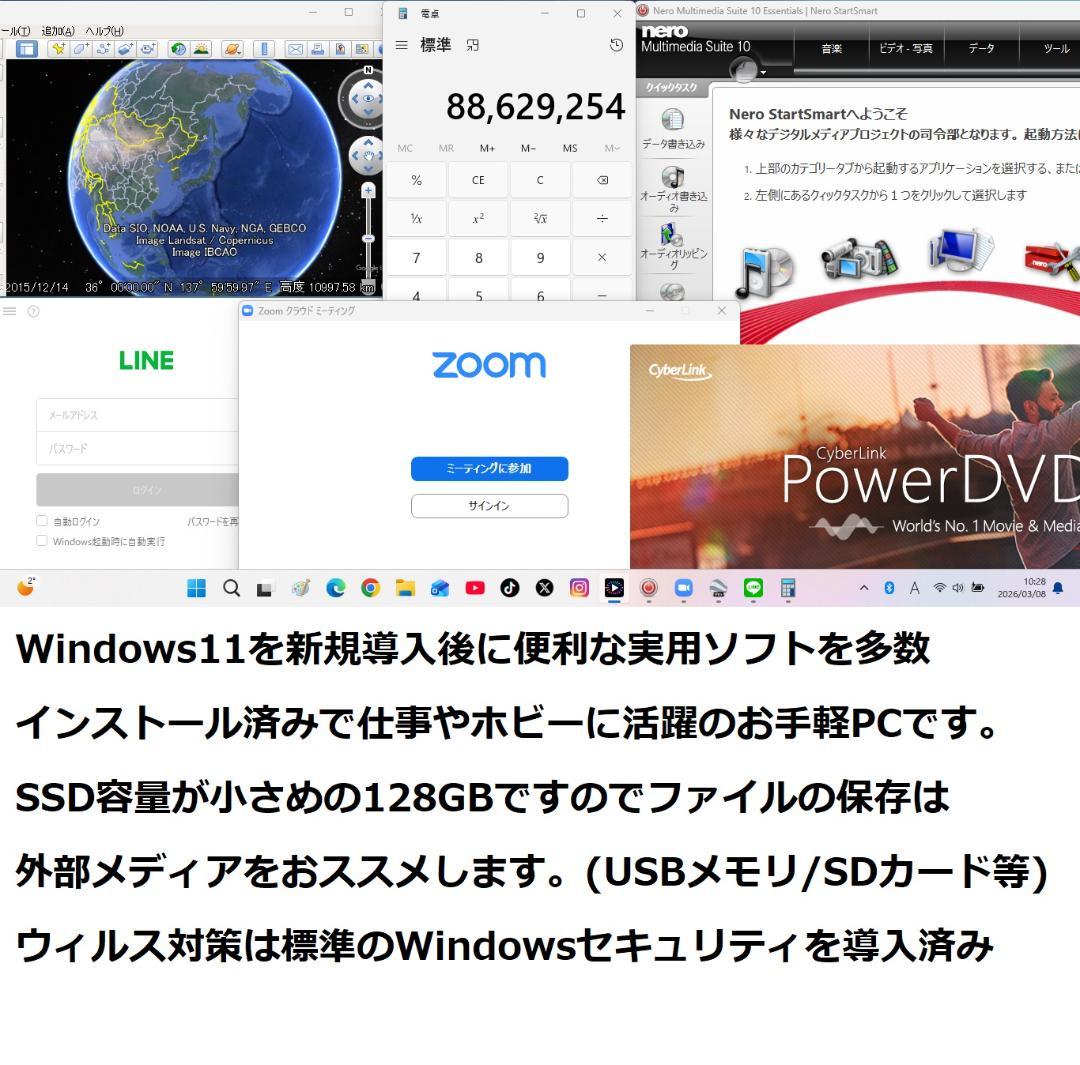
Task: Click the CE key in calculator
Action: (x=478, y=180)
